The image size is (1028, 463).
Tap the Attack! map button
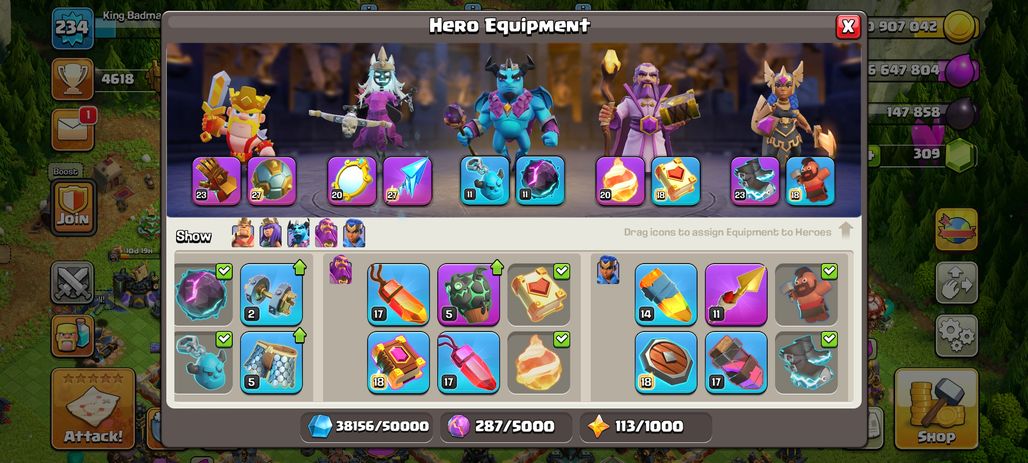pyautogui.click(x=93, y=408)
